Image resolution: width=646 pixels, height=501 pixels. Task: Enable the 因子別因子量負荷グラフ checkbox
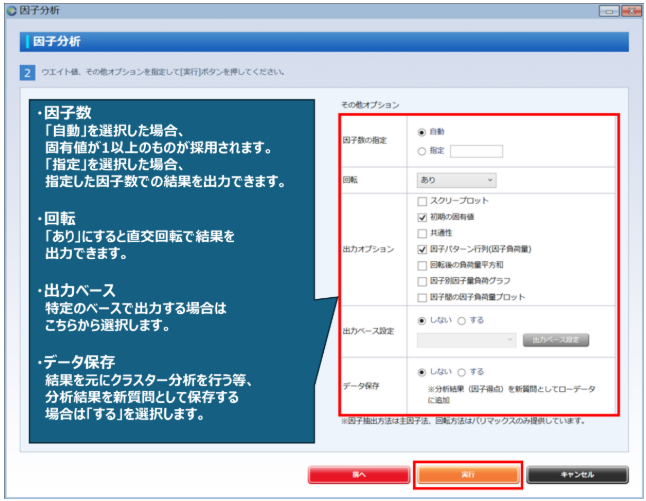coord(422,281)
